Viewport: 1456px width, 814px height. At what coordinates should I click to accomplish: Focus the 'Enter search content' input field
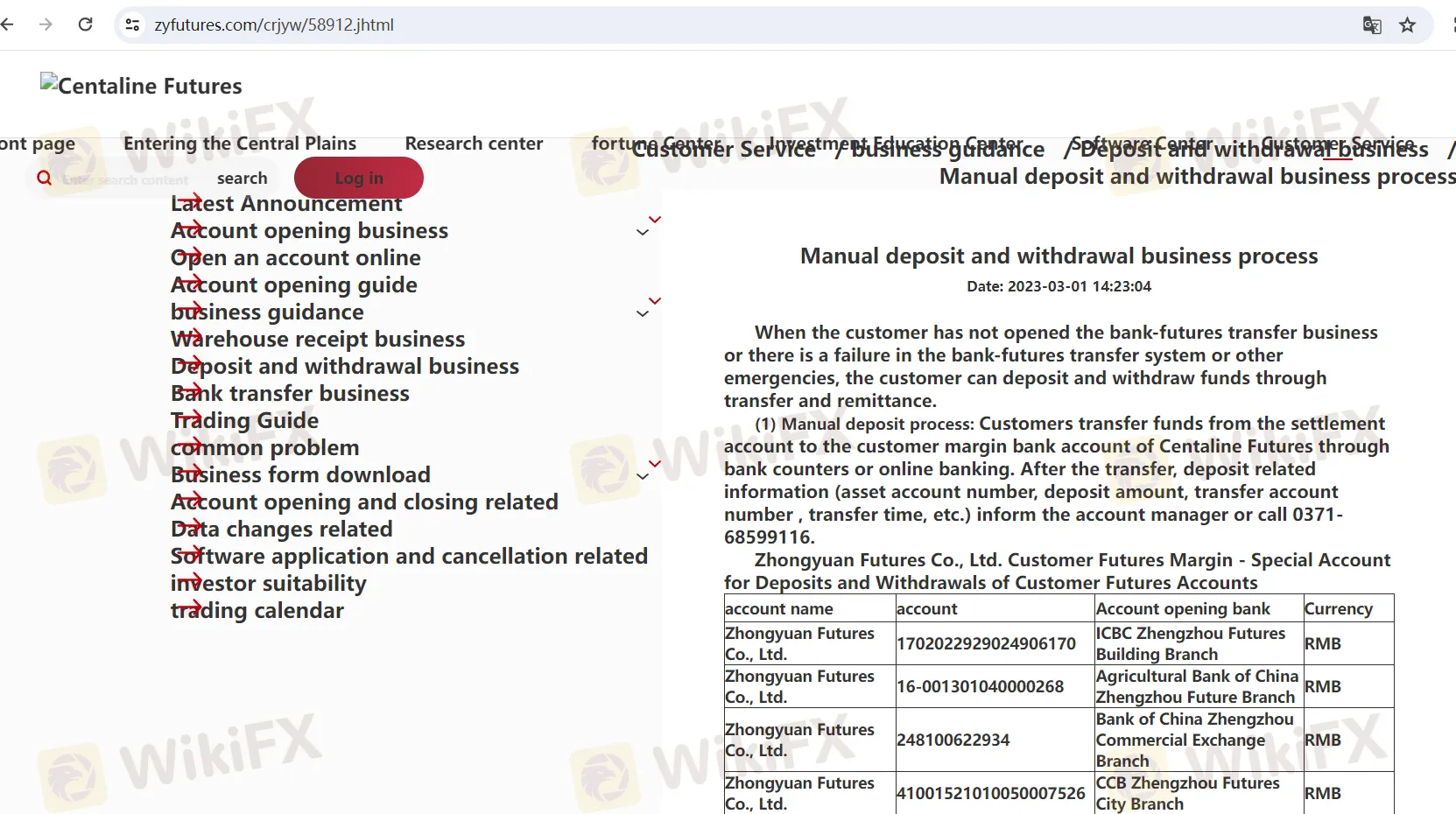125,179
